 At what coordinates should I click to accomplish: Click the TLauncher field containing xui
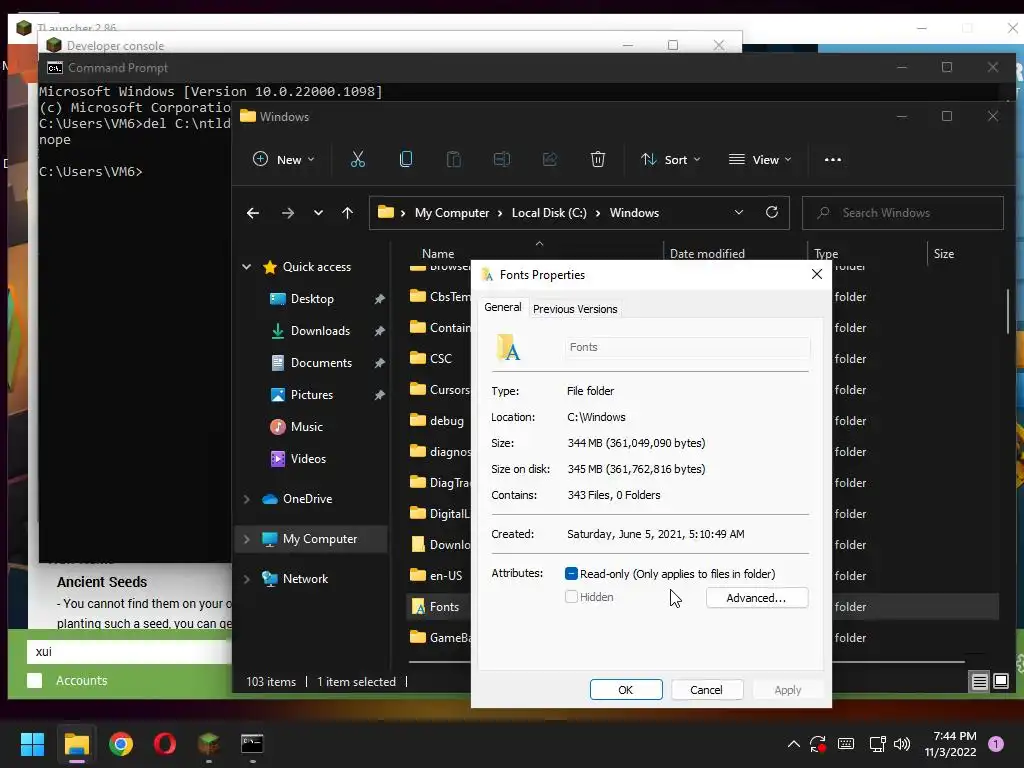(129, 651)
